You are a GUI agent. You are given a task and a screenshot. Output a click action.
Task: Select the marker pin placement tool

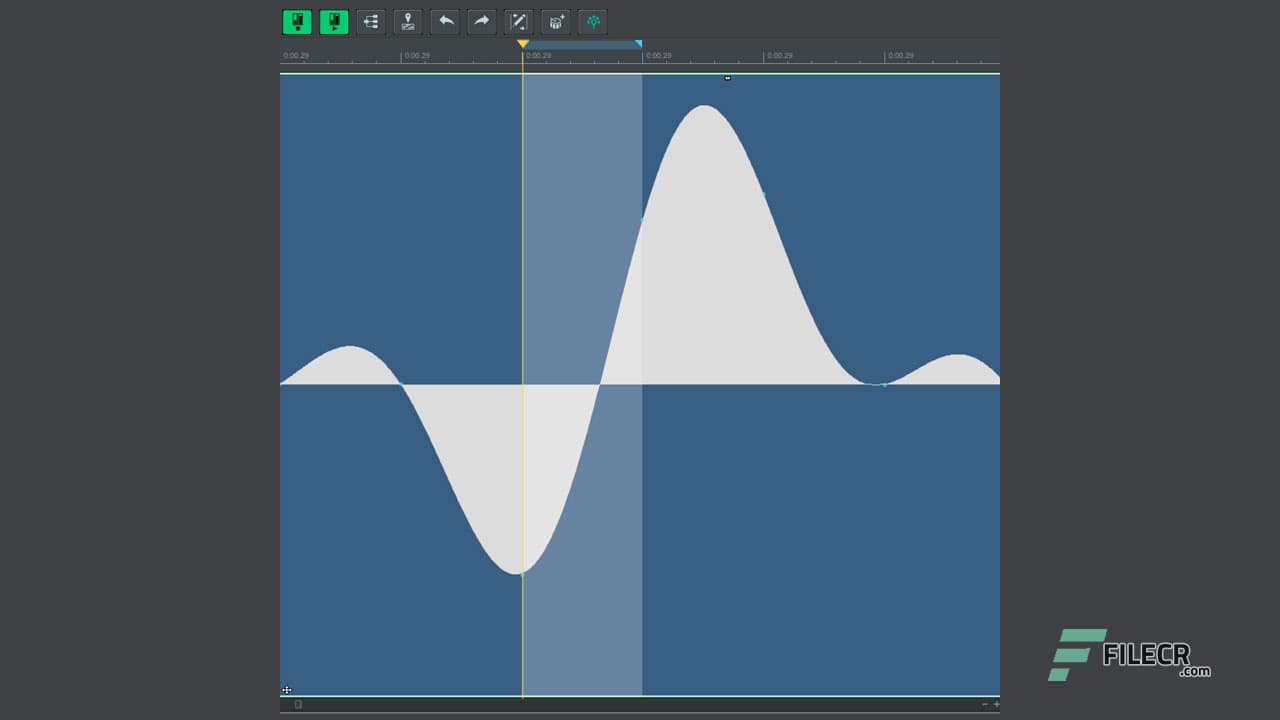coord(408,21)
